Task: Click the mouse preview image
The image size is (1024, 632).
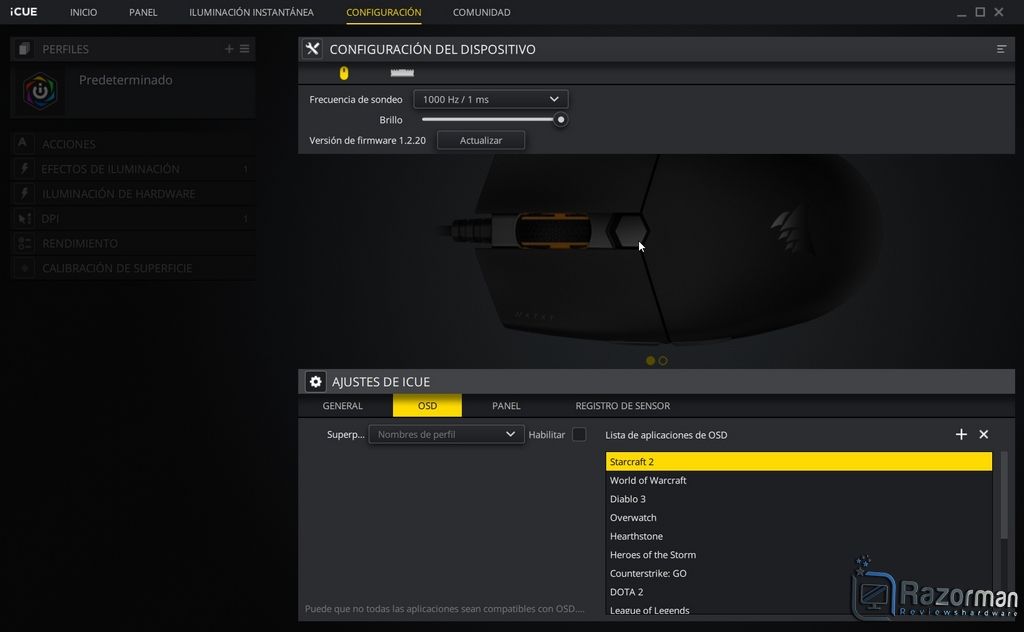Action: click(660, 251)
